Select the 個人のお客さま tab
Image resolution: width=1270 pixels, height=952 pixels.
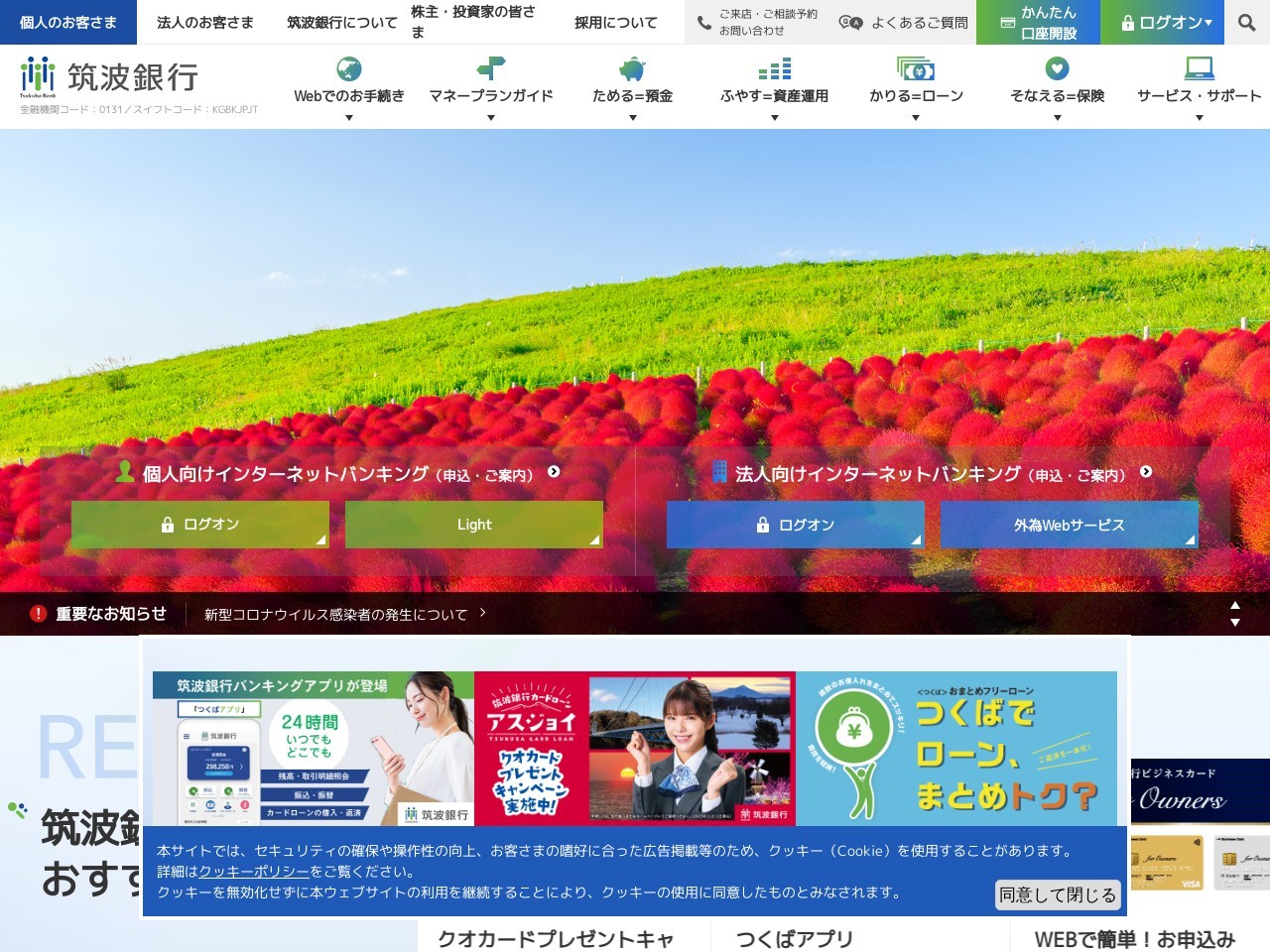pos(68,22)
